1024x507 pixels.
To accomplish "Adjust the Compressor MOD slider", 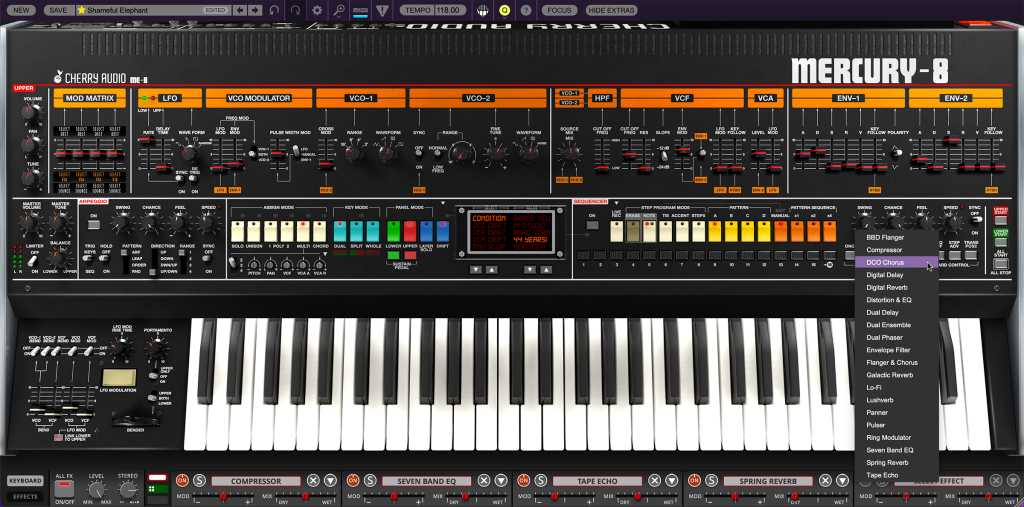I will (223, 497).
